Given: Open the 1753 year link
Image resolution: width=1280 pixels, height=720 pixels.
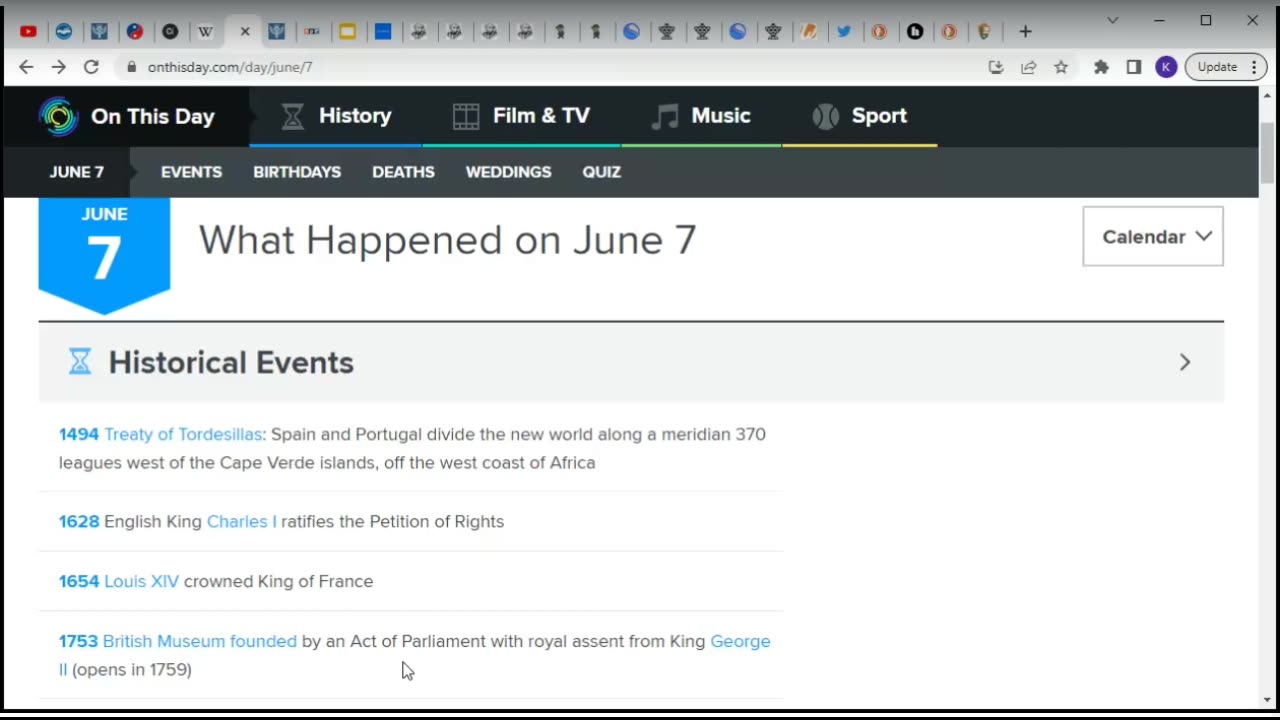Looking at the screenshot, I should point(78,641).
